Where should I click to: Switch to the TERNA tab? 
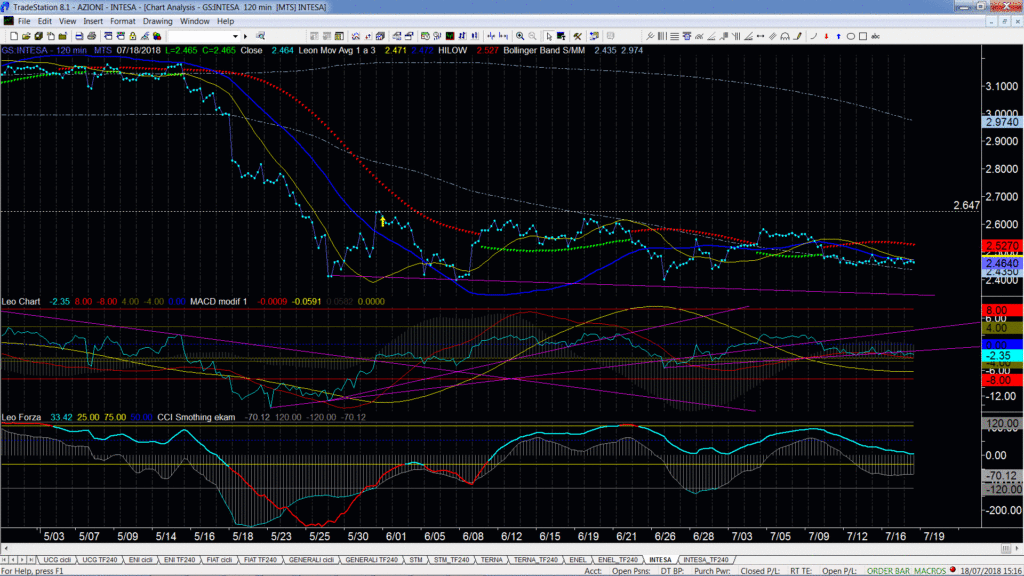(x=492, y=560)
